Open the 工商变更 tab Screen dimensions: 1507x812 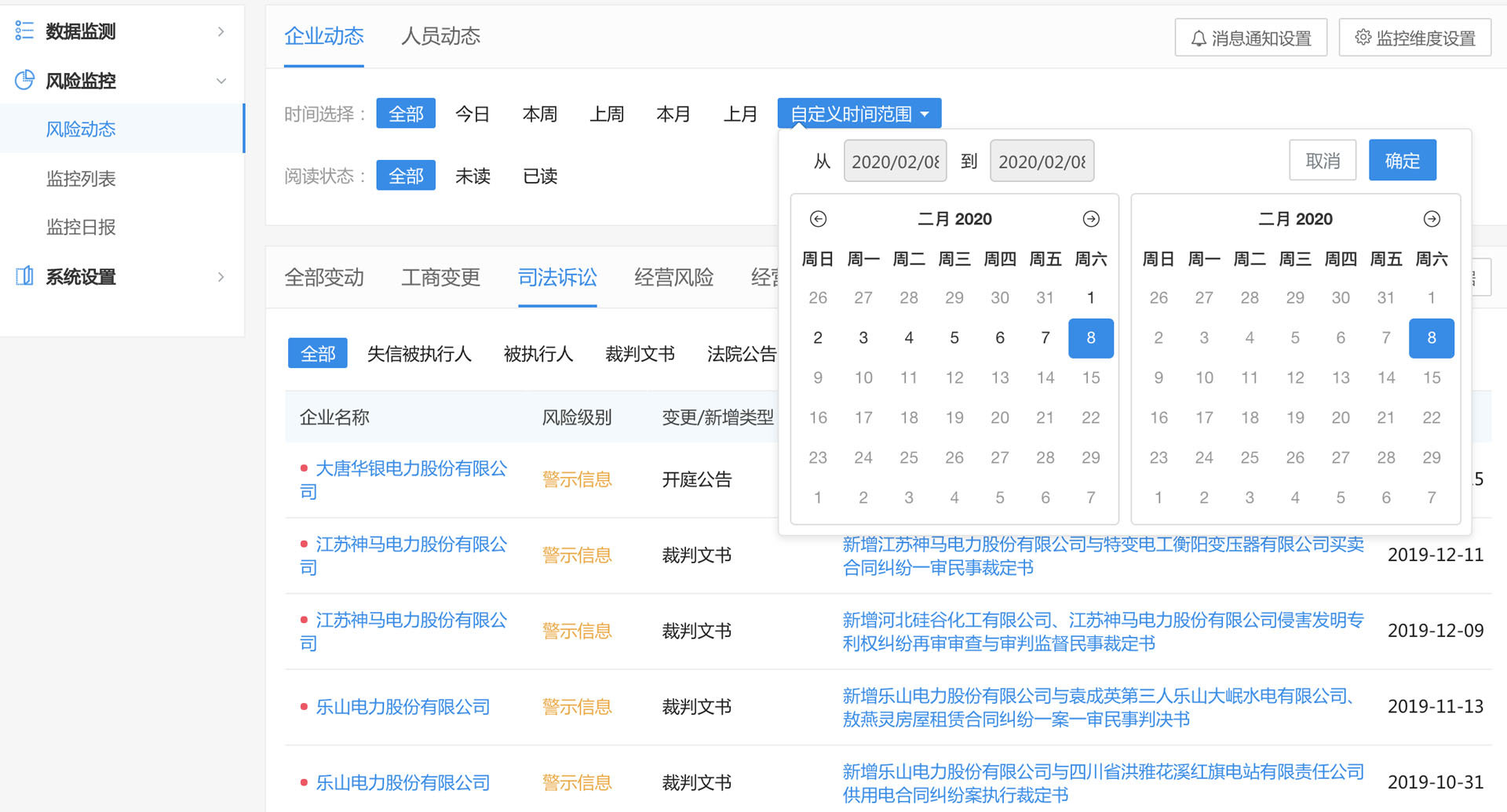[x=440, y=277]
